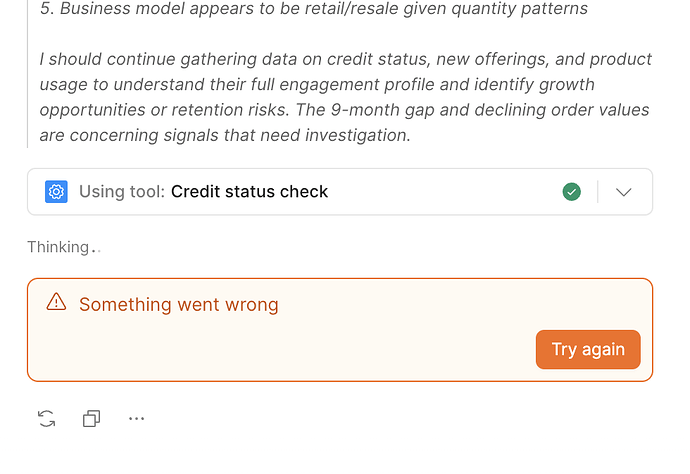
Task: Click the warning triangle icon
Action: coord(56,304)
